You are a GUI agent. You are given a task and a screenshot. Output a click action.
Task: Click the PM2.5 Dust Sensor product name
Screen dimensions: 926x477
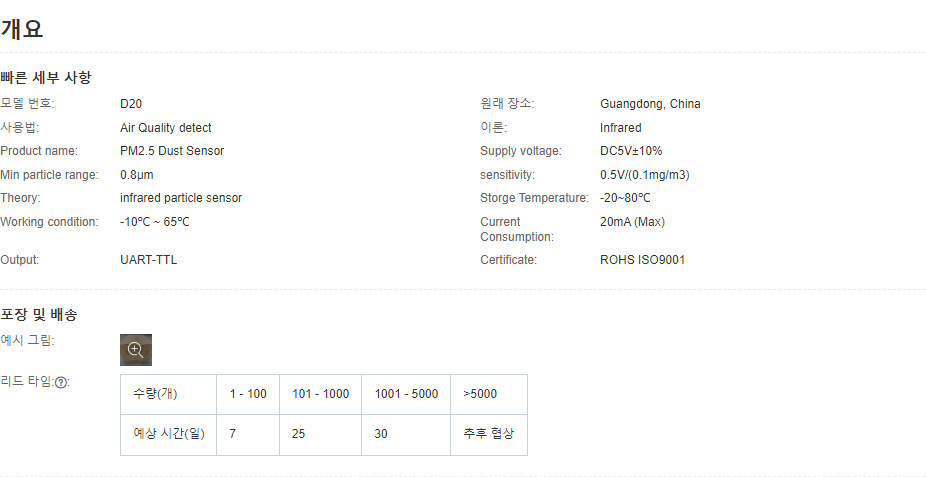tap(172, 151)
